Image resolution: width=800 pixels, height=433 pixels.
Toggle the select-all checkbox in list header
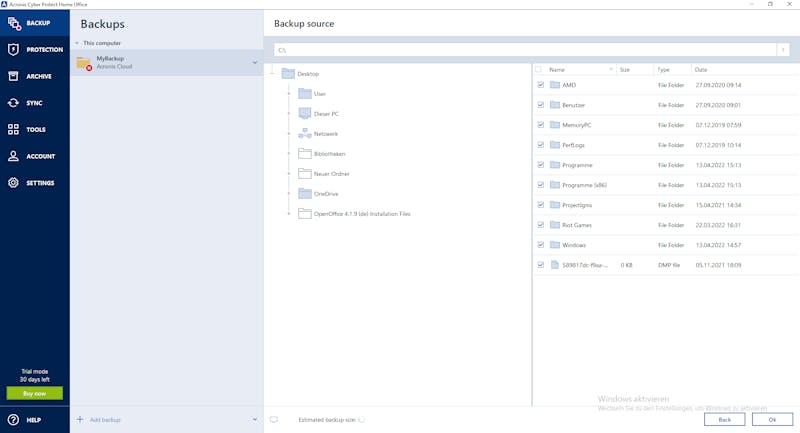click(538, 69)
